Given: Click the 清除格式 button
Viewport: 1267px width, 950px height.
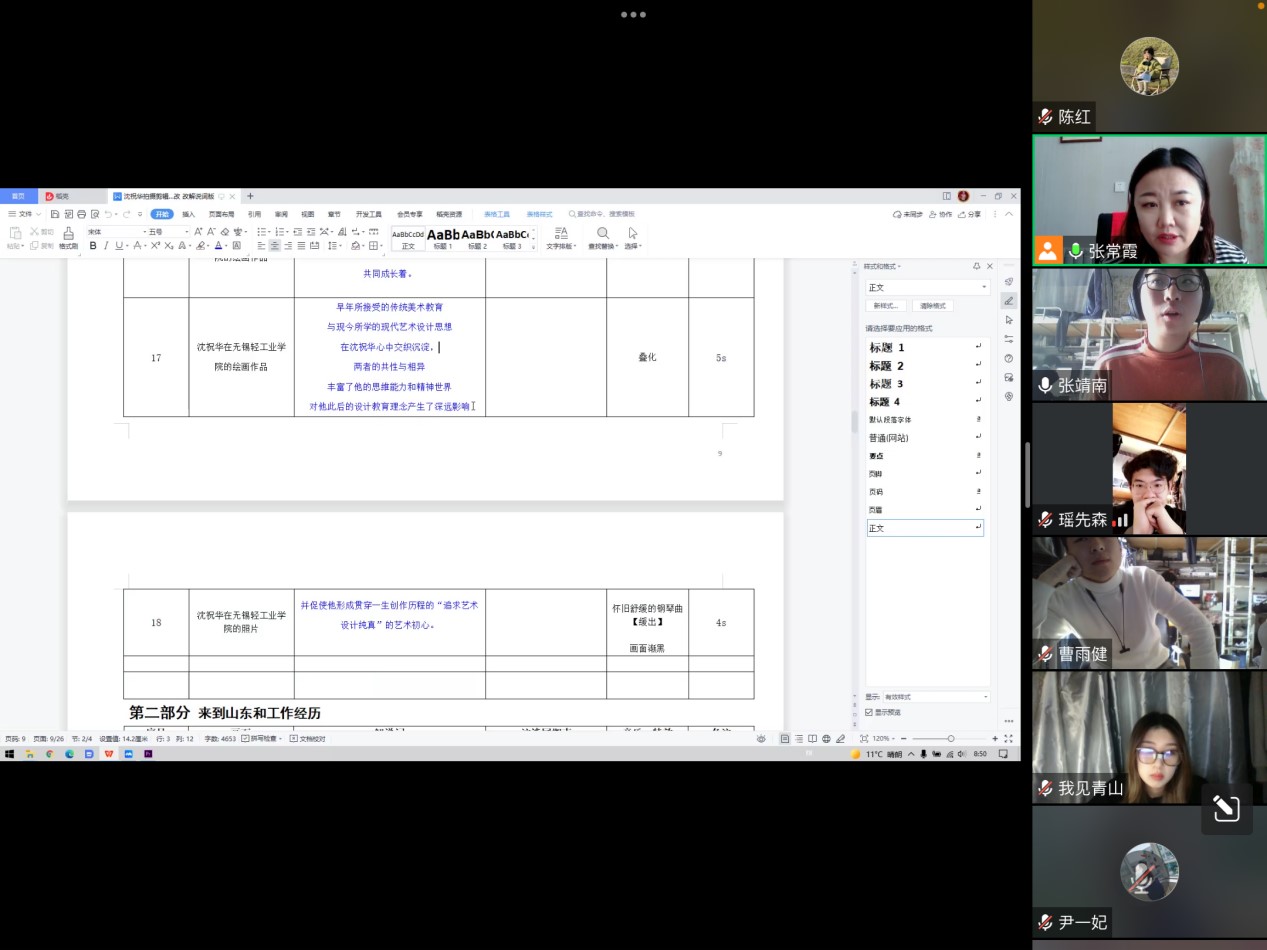Looking at the screenshot, I should click(x=931, y=306).
